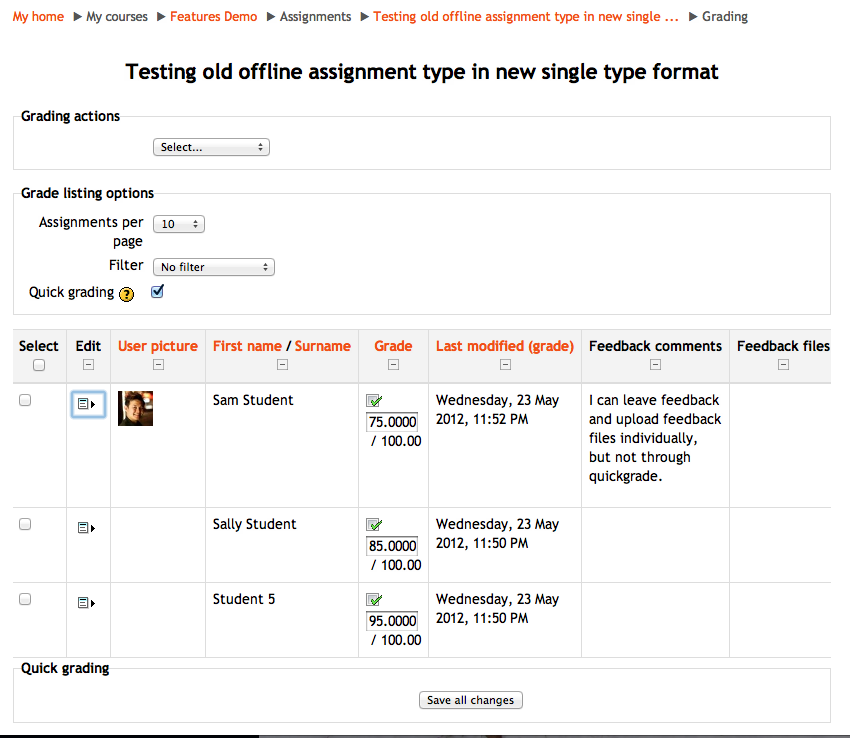
Task: Collapse the Feedback comments column
Action: [x=655, y=364]
